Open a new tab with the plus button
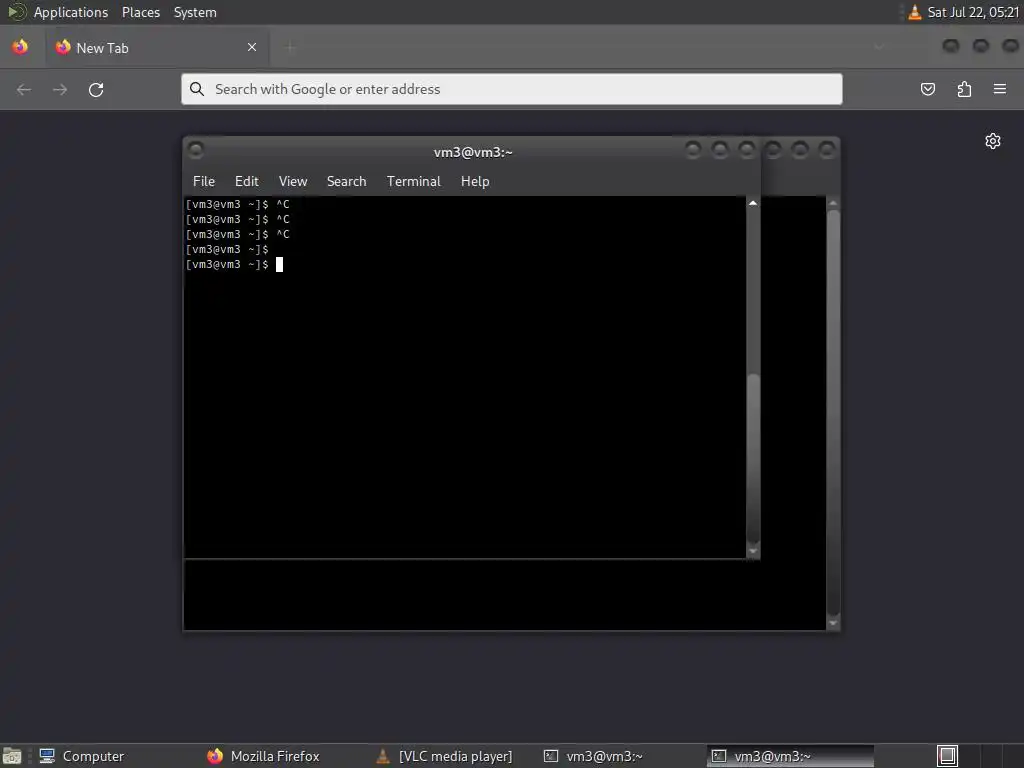This screenshot has height=768, width=1024. pos(291,47)
